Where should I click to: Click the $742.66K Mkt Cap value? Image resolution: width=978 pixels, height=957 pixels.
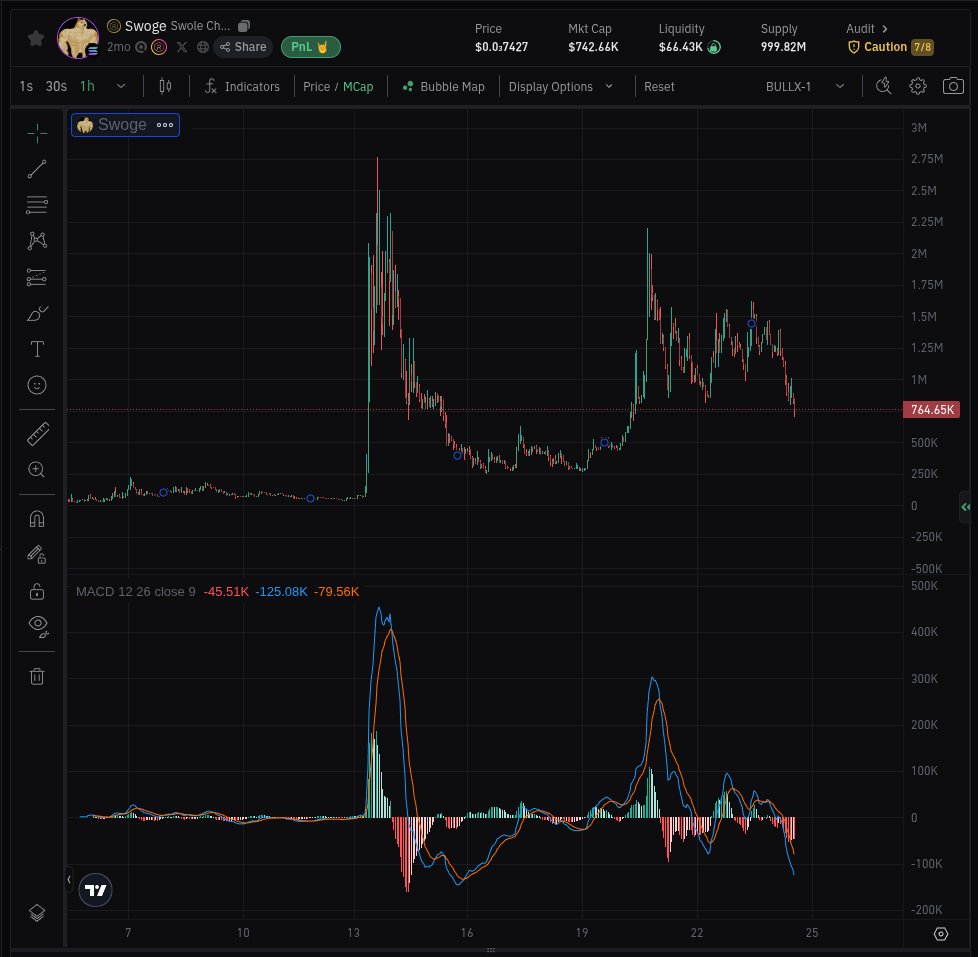tap(593, 47)
